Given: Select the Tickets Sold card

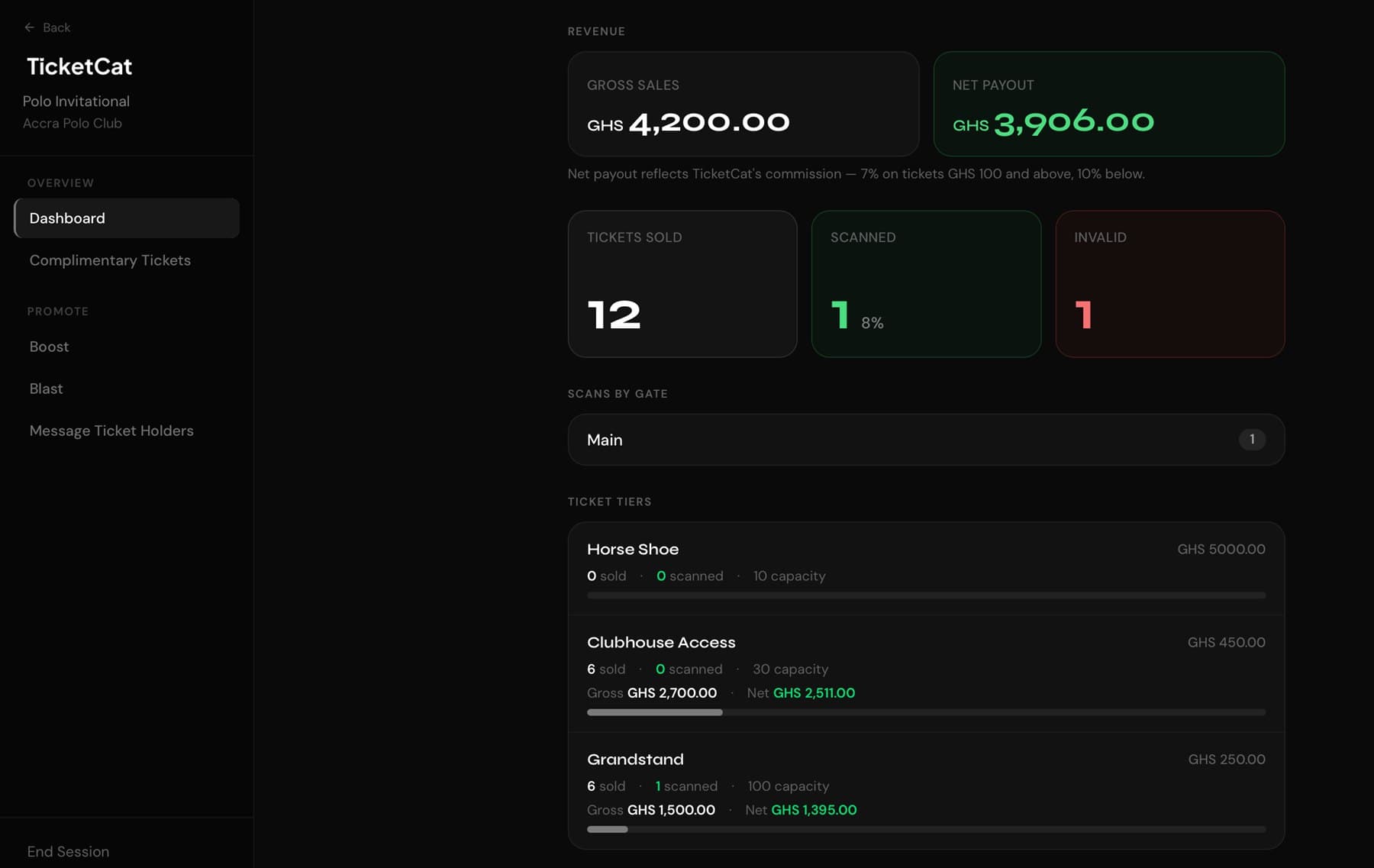Looking at the screenshot, I should [x=682, y=284].
